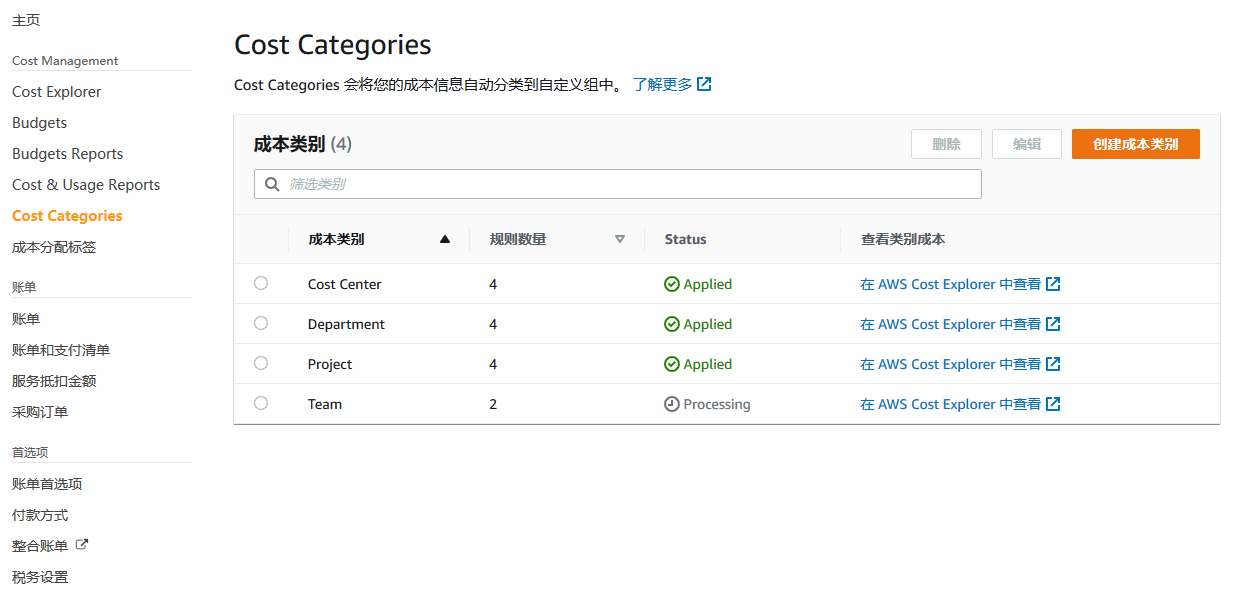Click the Processing status text for Team

717,404
